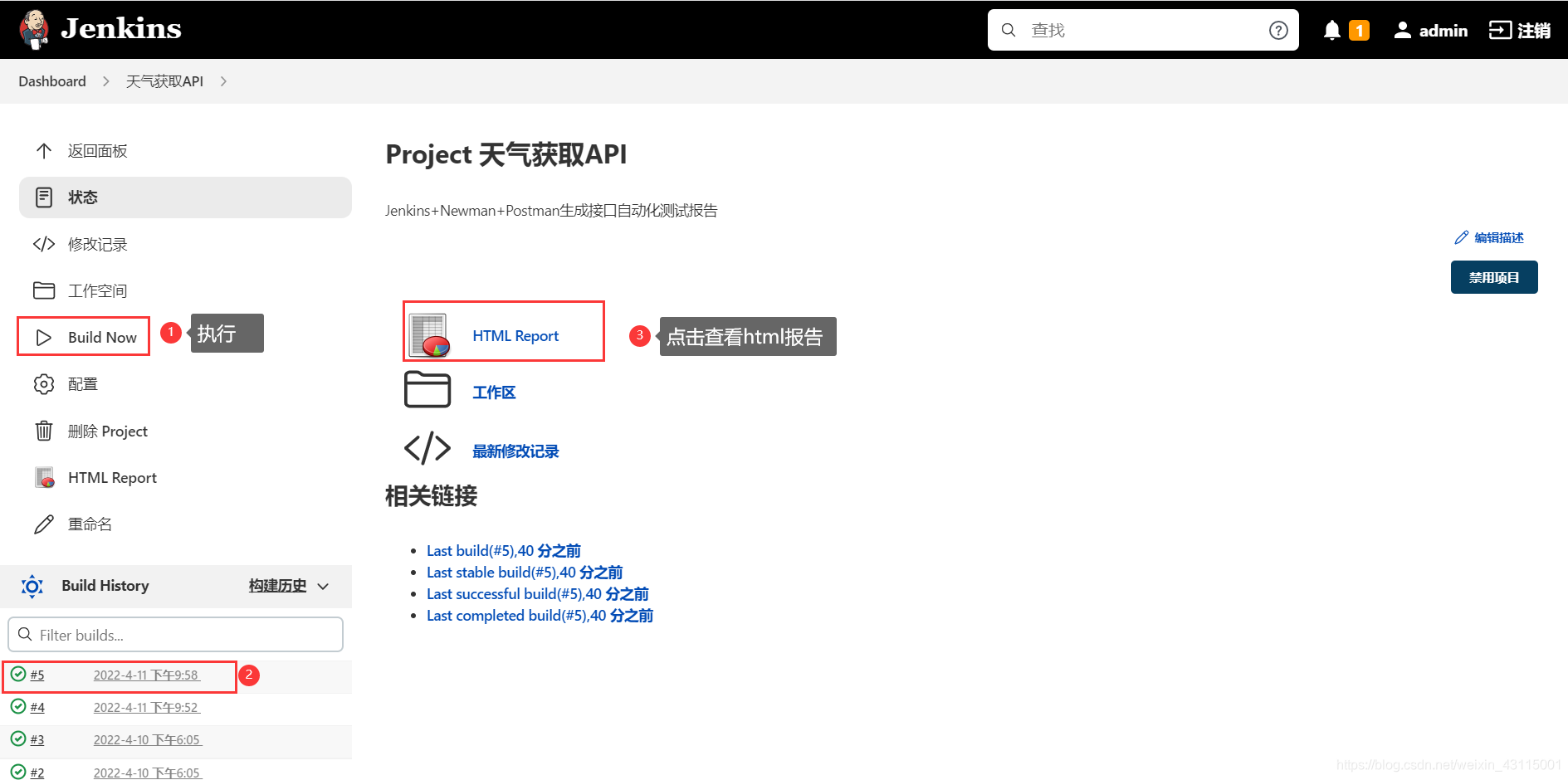Select the 状态 sidebar item
Image resolution: width=1568 pixels, height=780 pixels.
(185, 197)
